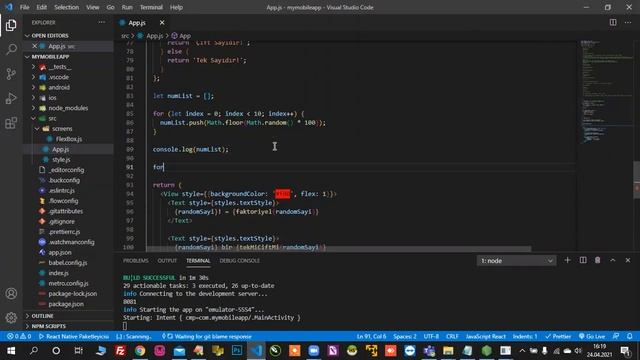640x360 pixels.
Task: Open the Edit menu
Action: [x=42, y=7]
